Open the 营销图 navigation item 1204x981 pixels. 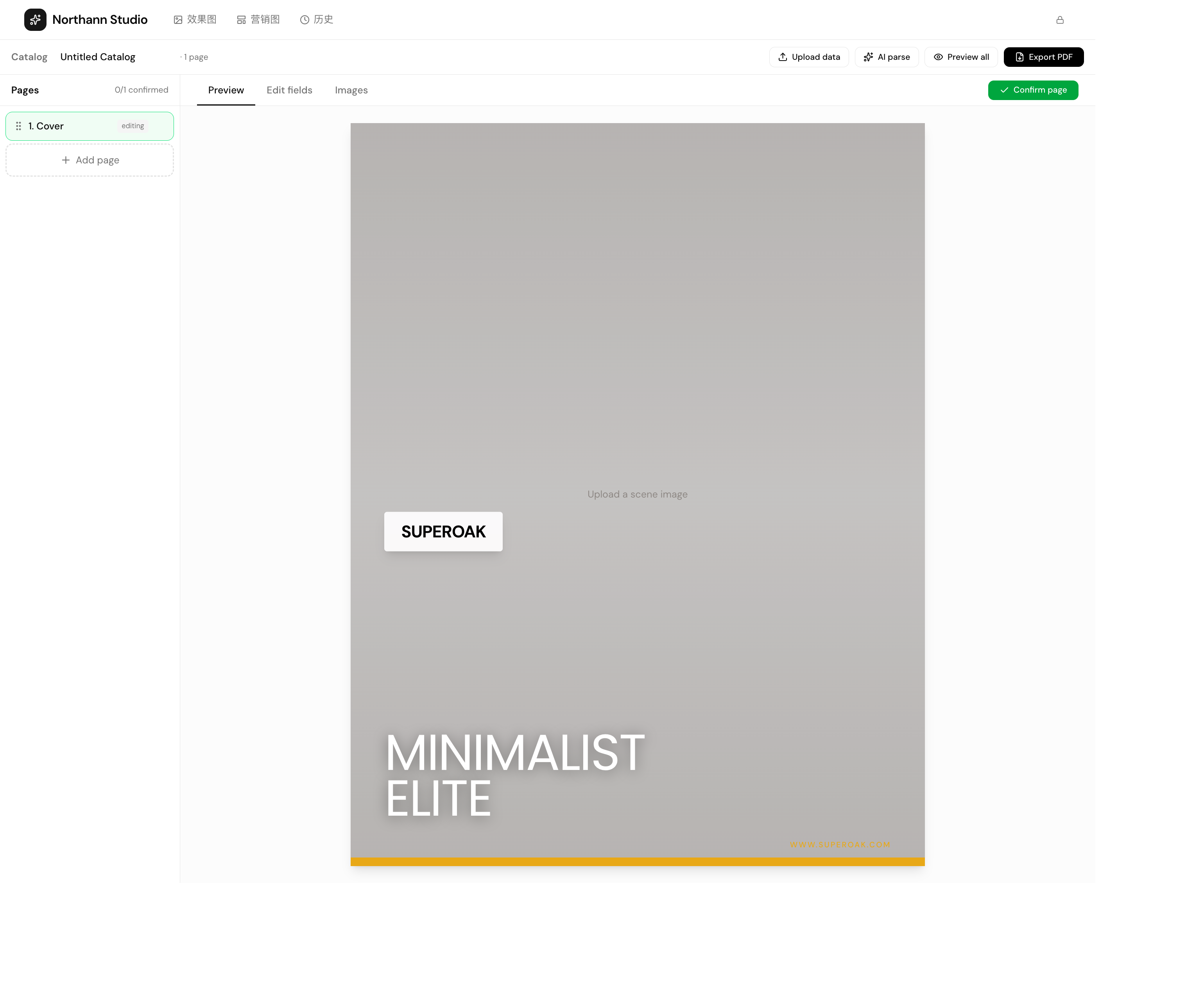tap(258, 20)
